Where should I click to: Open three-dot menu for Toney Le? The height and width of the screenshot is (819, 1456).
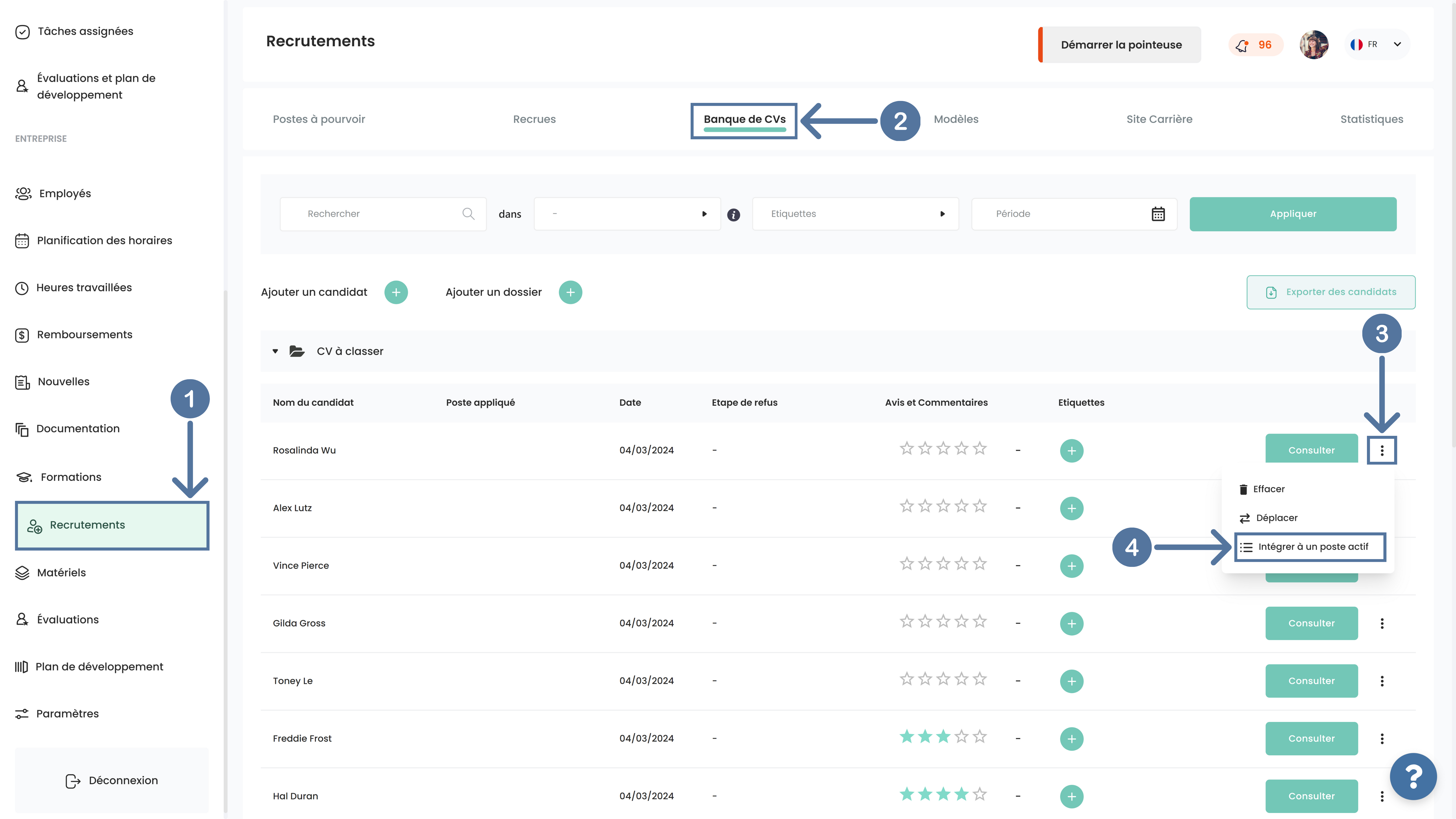click(1382, 681)
